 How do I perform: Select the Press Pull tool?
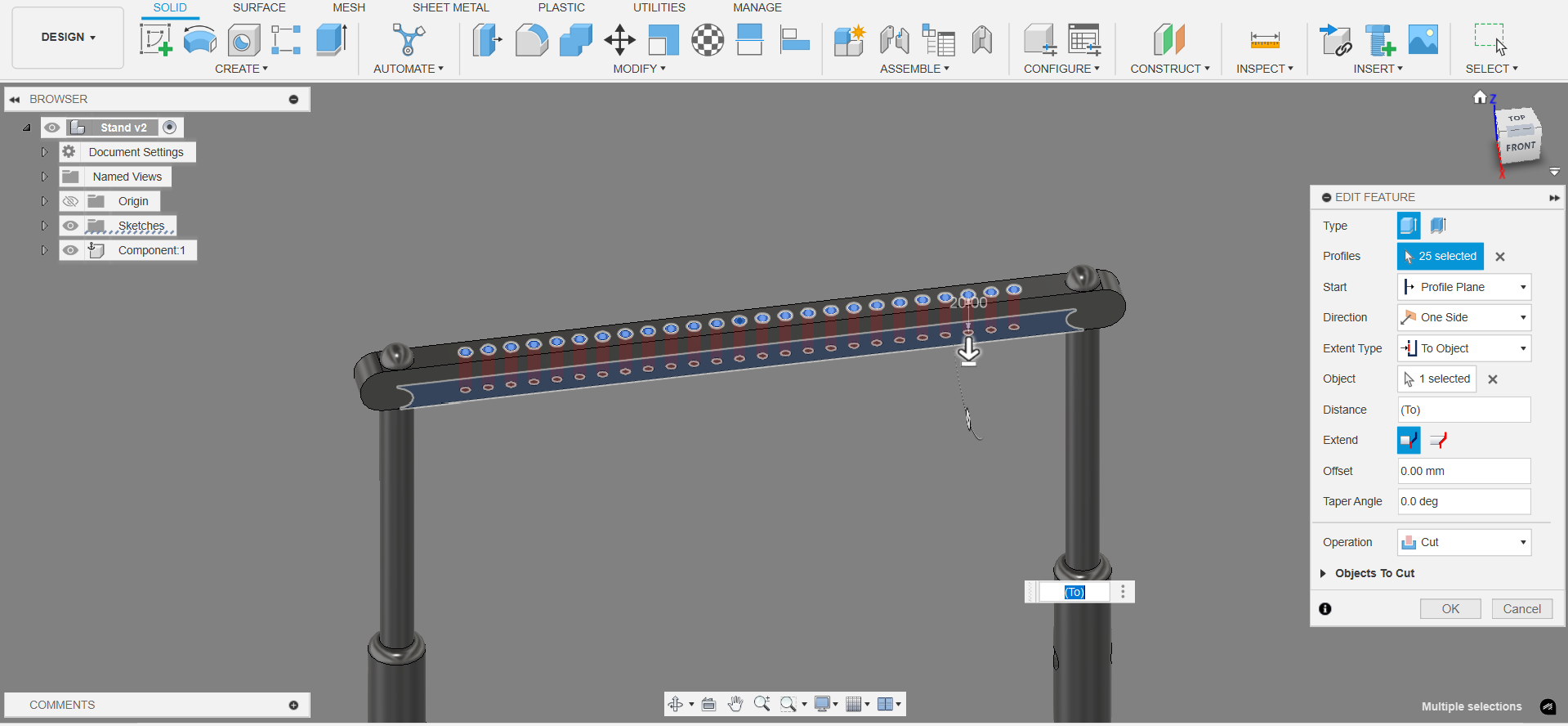point(487,39)
